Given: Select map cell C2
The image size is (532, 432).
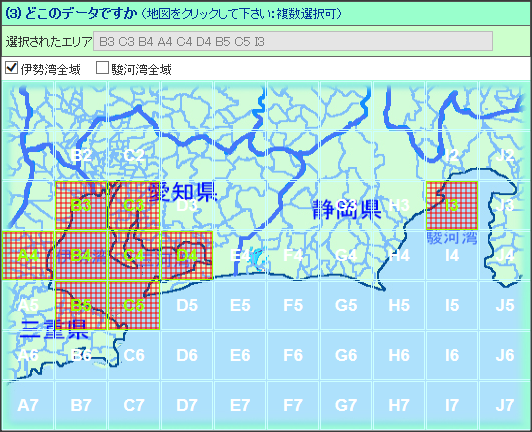Looking at the screenshot, I should pos(134,155).
